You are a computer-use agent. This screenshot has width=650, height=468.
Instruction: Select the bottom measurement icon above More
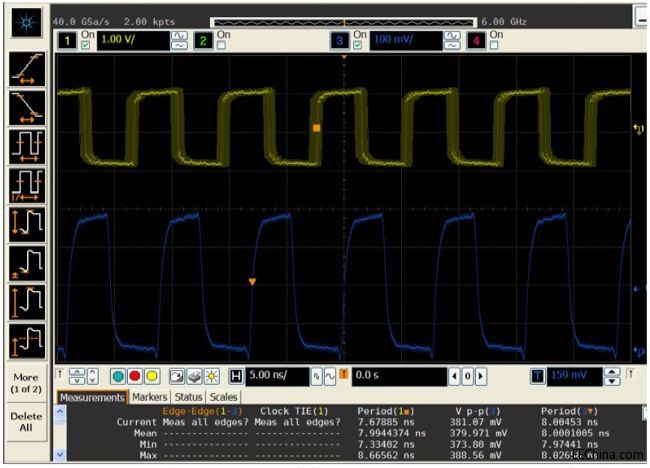[x=27, y=342]
